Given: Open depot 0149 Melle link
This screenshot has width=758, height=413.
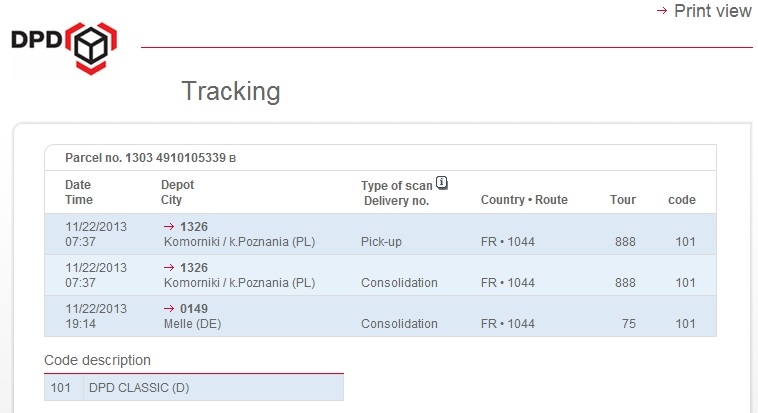Looking at the screenshot, I should click(x=194, y=309).
